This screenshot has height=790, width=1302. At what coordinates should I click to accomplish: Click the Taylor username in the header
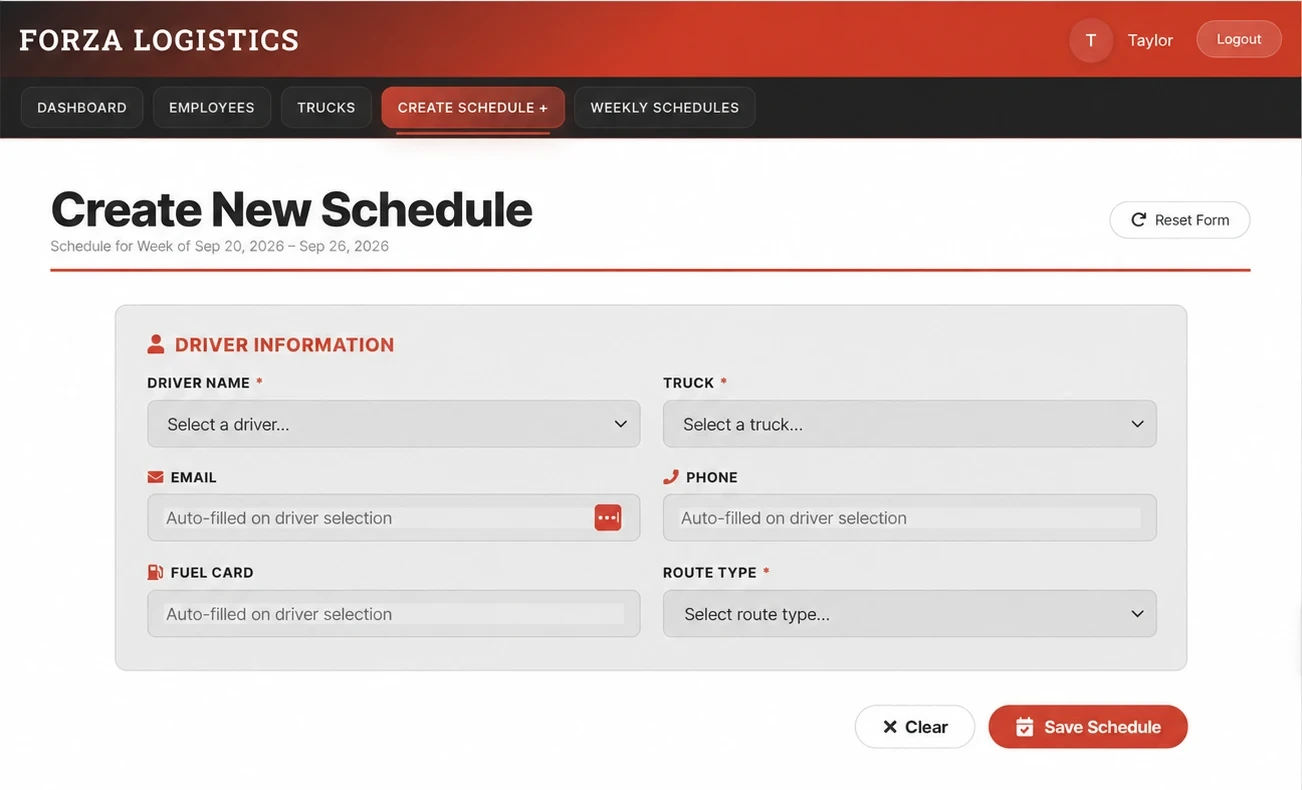[1150, 40]
